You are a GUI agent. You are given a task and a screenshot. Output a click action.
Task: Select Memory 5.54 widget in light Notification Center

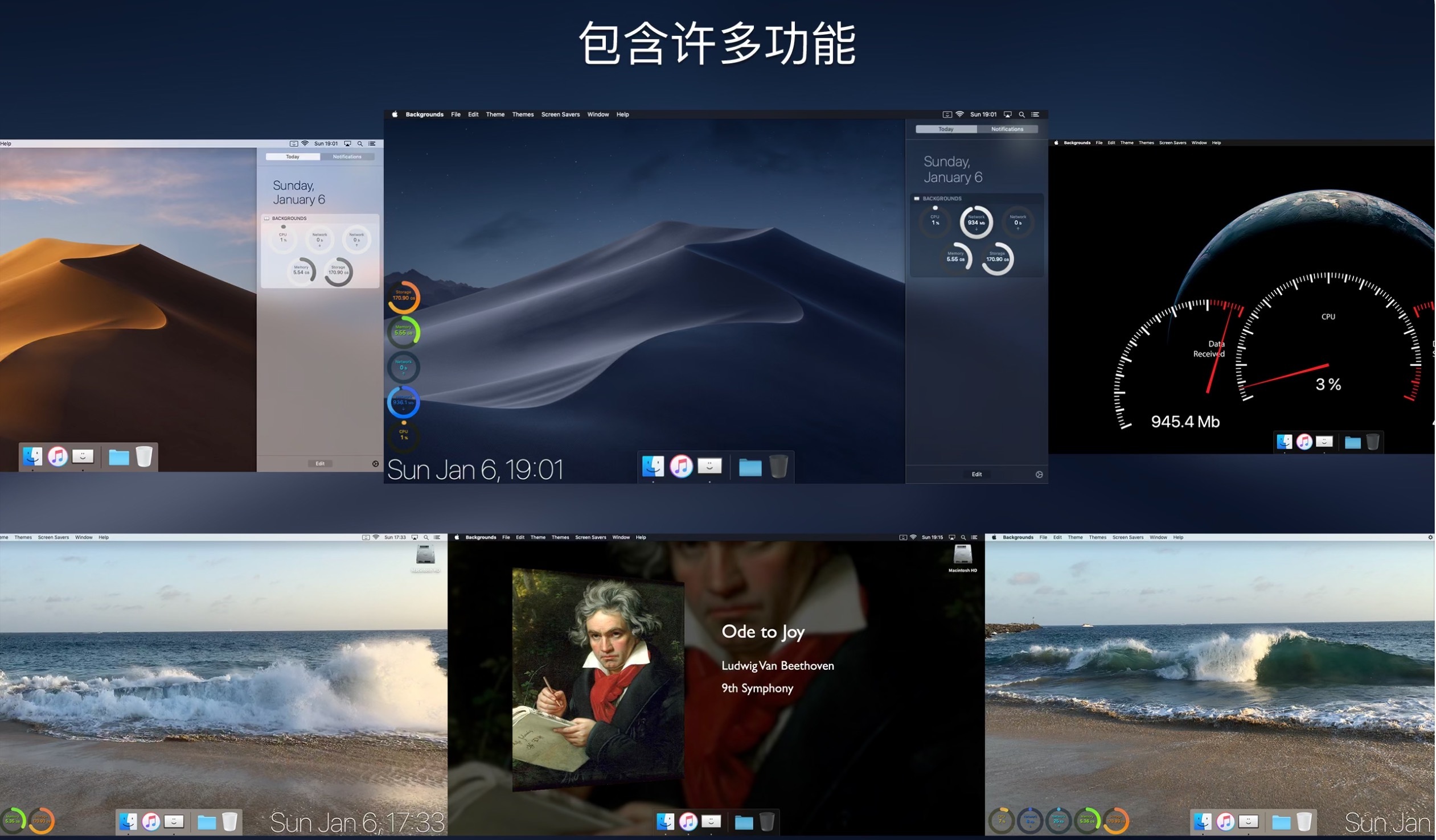[301, 271]
